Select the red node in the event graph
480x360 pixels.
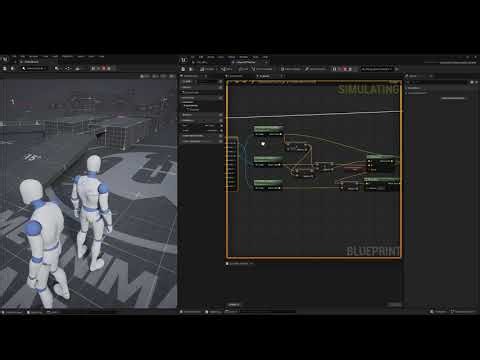click(355, 169)
